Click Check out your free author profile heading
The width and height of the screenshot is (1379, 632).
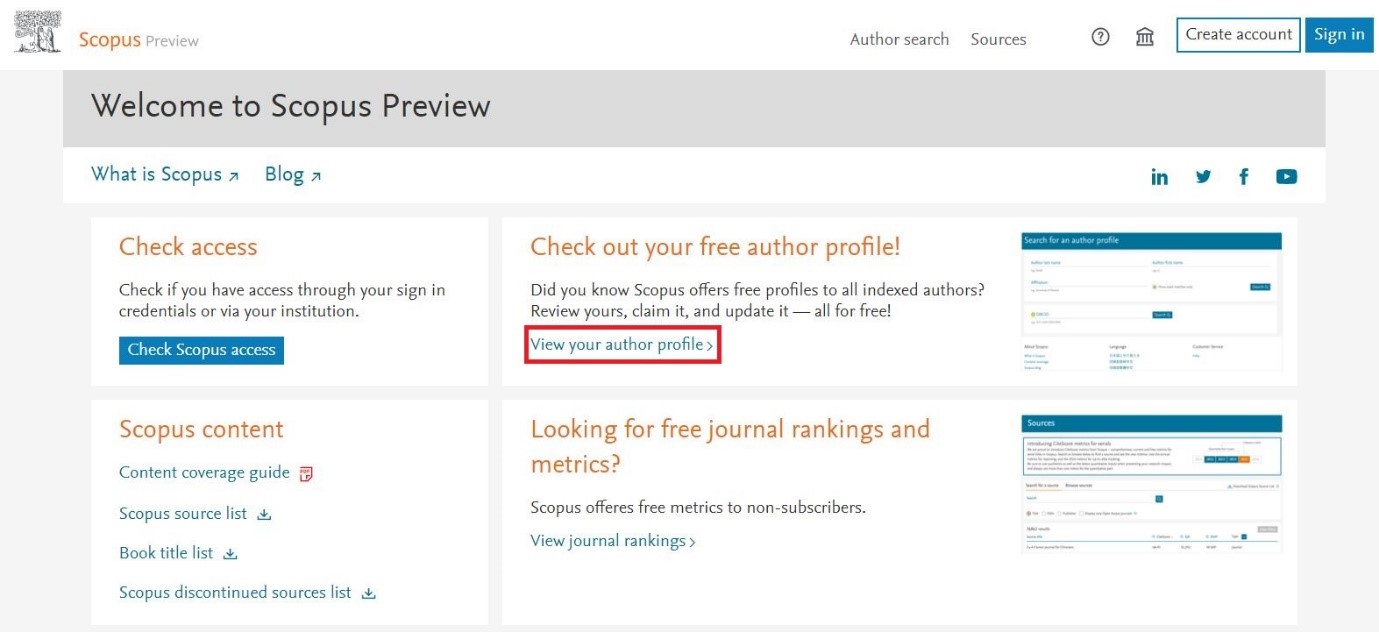coord(715,247)
